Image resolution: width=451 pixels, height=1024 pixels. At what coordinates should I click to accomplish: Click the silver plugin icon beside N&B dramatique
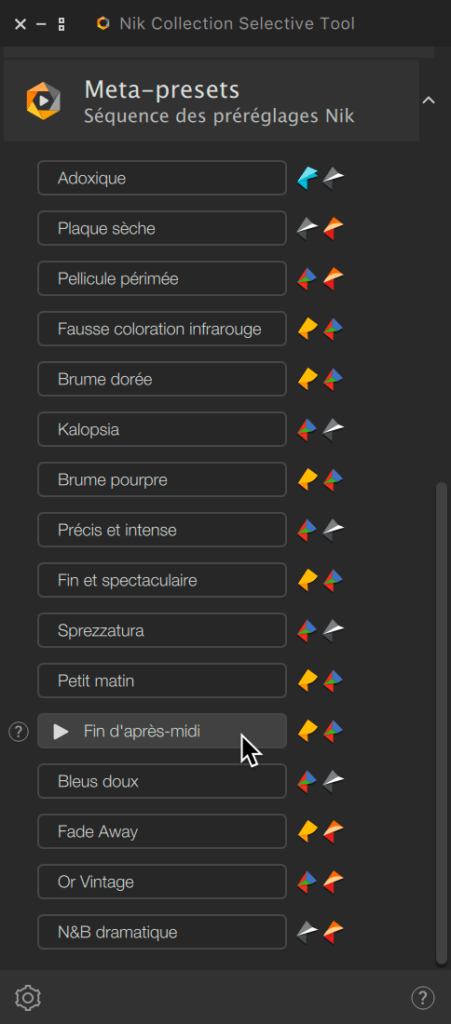pyautogui.click(x=307, y=932)
